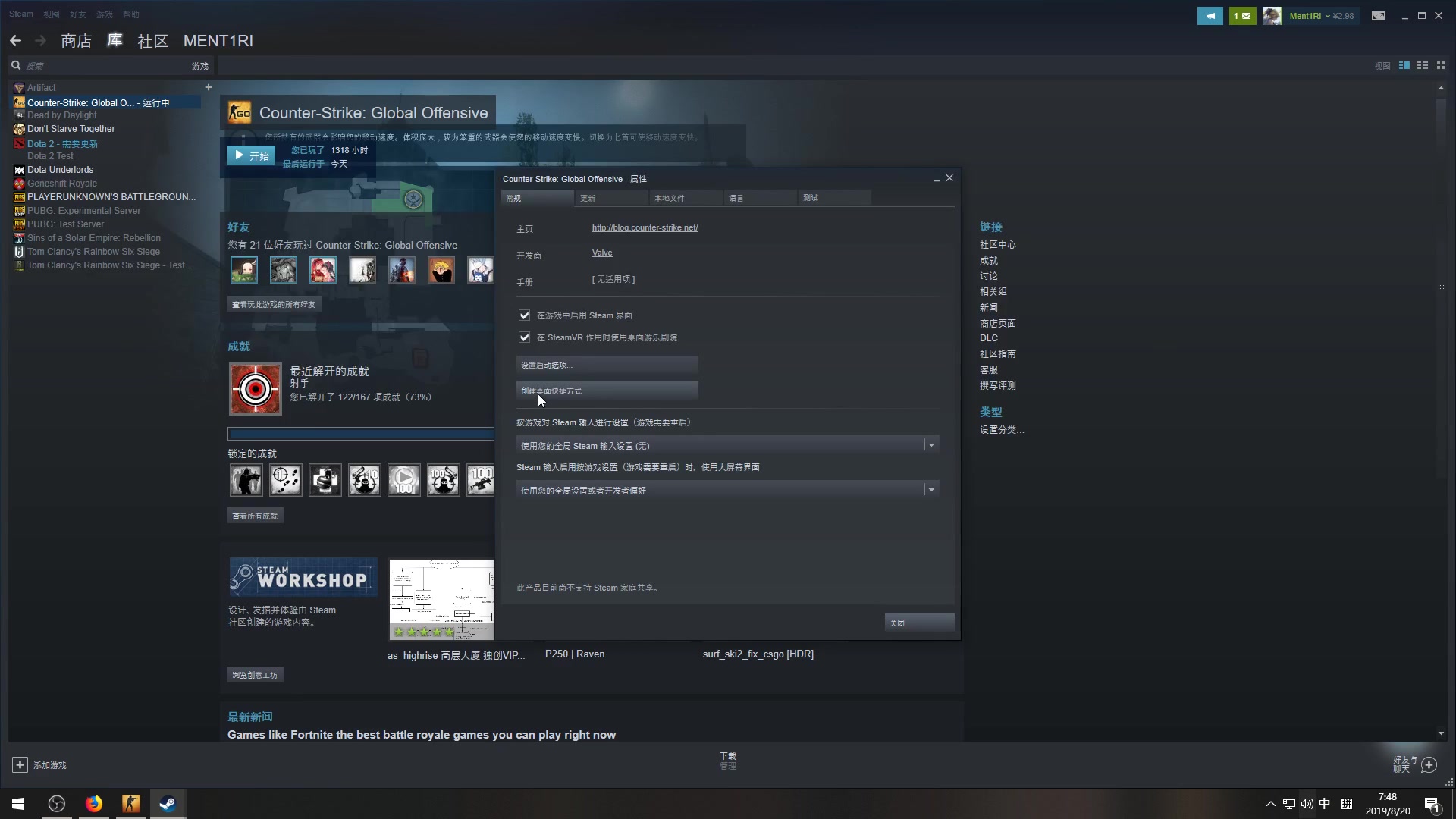The height and width of the screenshot is (819, 1456).
Task: Toggle enable Steam overlay in-game checkbox
Action: [x=524, y=315]
